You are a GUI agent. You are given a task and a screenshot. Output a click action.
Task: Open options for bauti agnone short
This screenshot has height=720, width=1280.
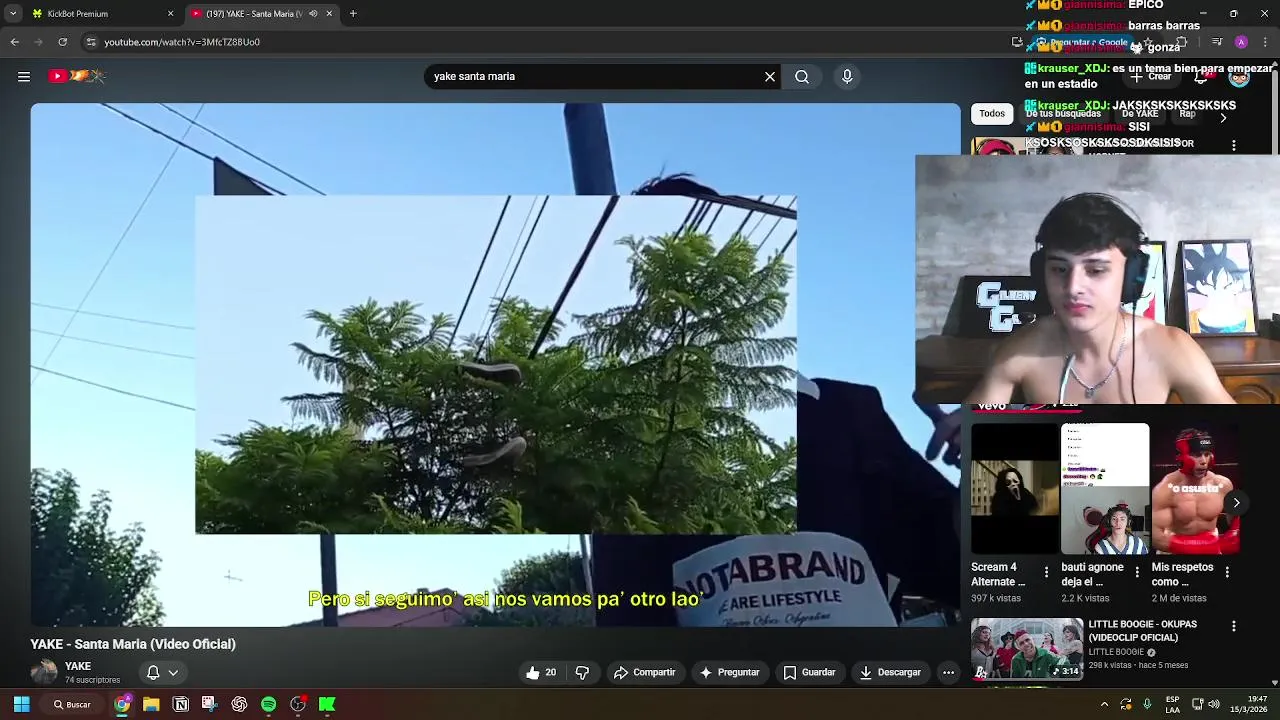tap(1137, 572)
